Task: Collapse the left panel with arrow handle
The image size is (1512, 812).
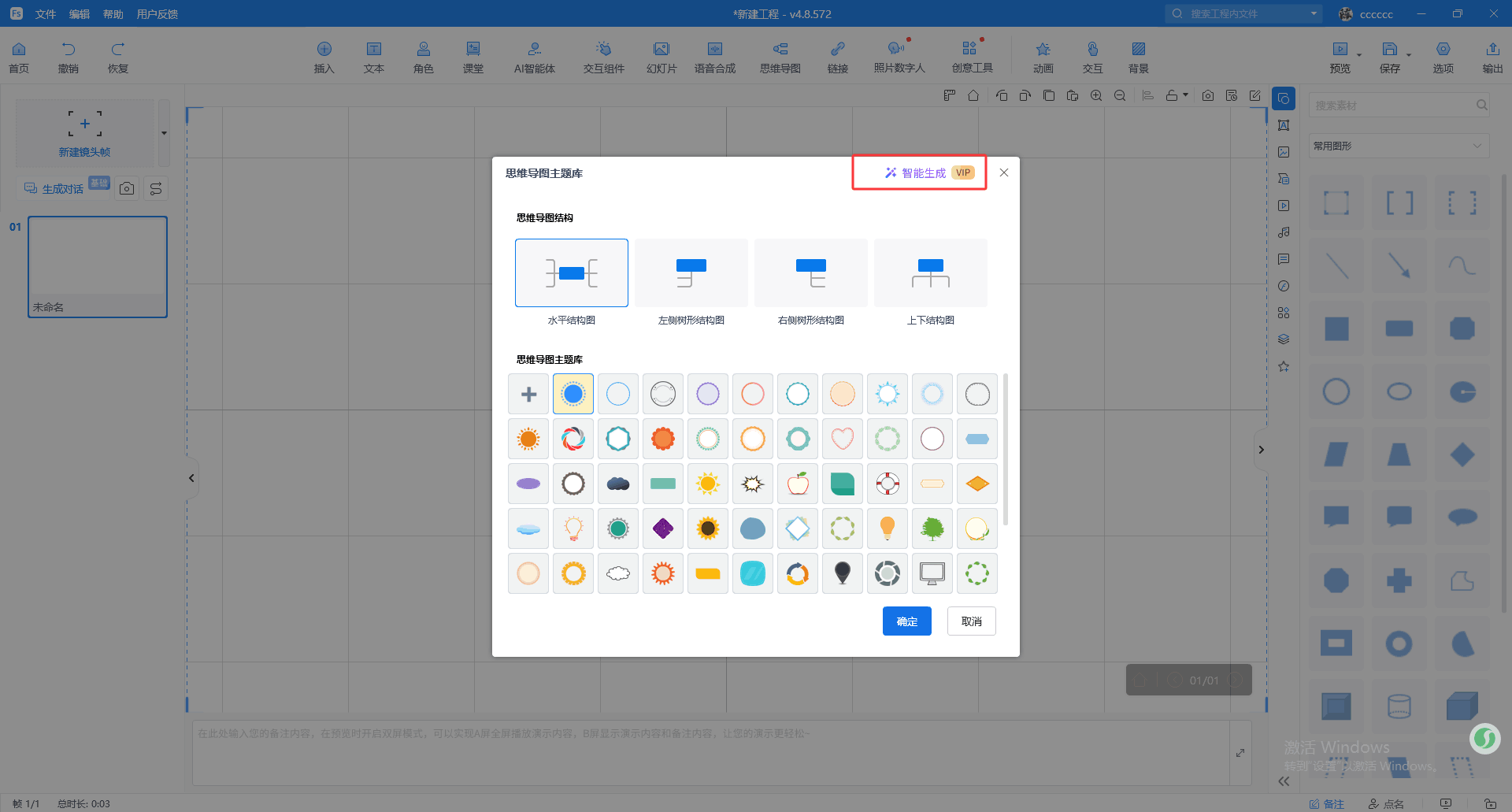Action: (191, 478)
